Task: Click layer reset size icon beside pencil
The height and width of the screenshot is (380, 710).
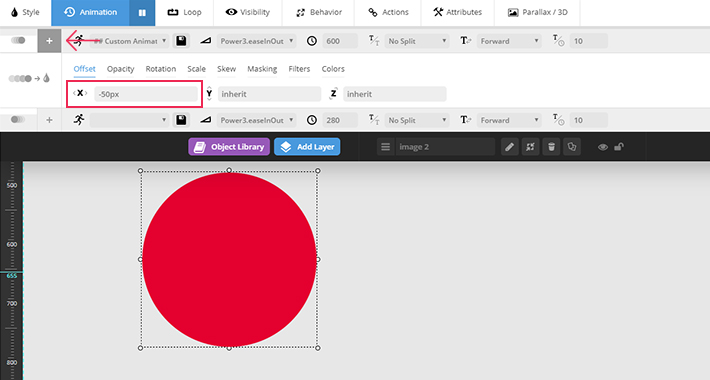Action: pos(530,147)
